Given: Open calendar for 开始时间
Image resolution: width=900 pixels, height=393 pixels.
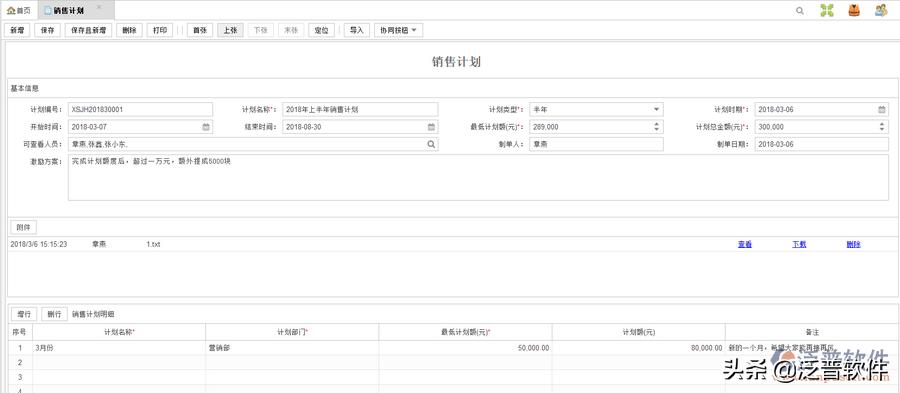Looking at the screenshot, I should 206,127.
